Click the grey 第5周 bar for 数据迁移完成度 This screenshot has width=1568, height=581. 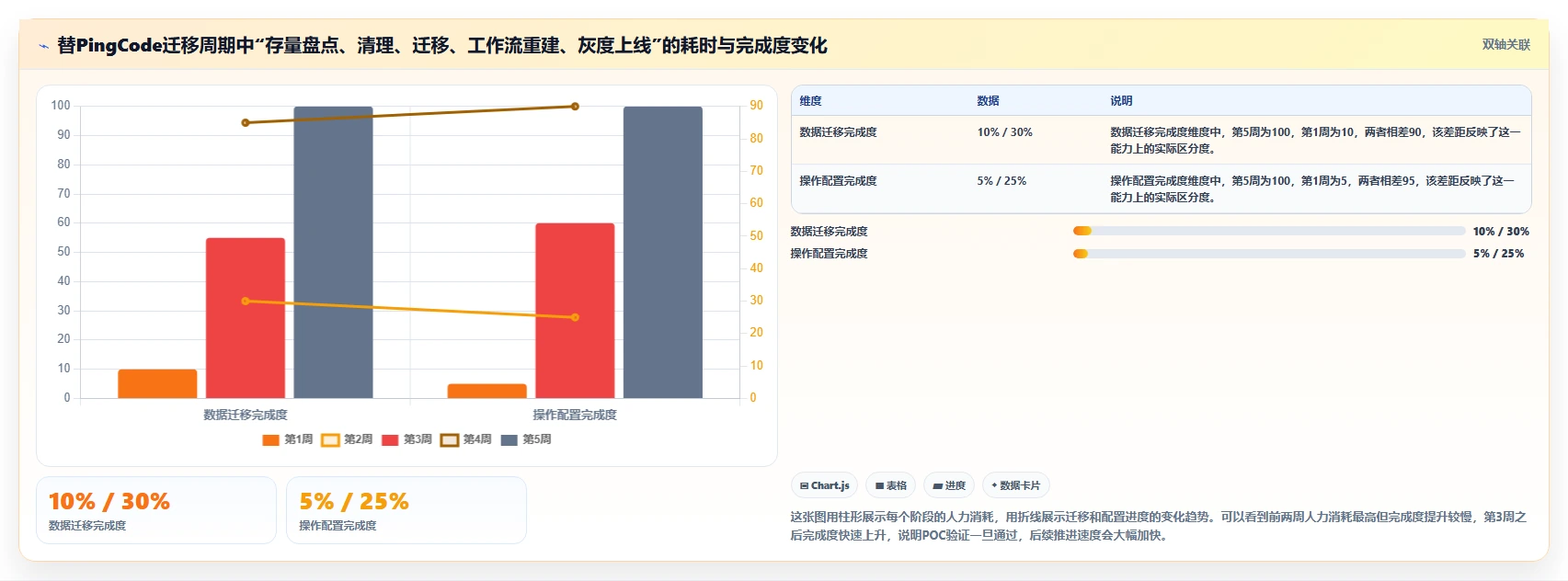(x=333, y=252)
